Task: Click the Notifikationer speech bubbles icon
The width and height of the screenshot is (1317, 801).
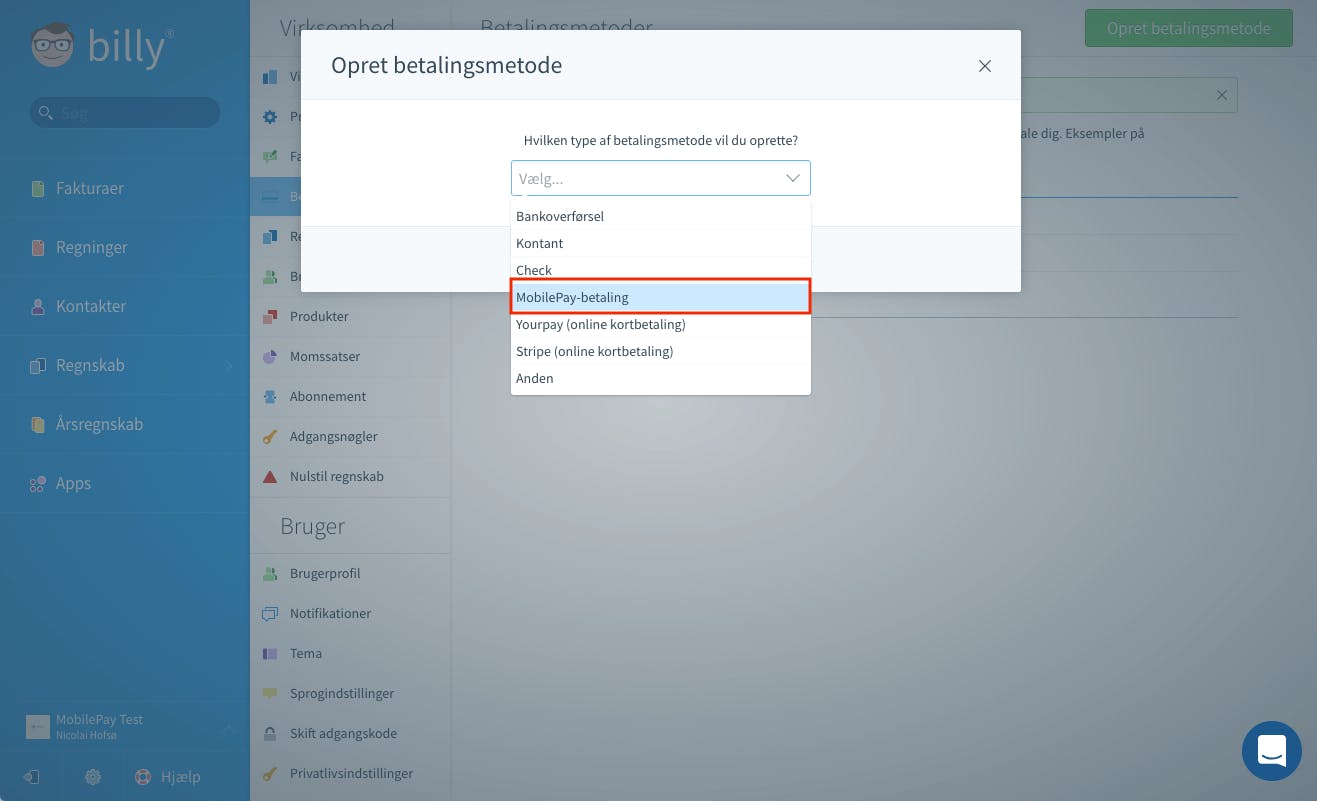Action: click(x=270, y=614)
